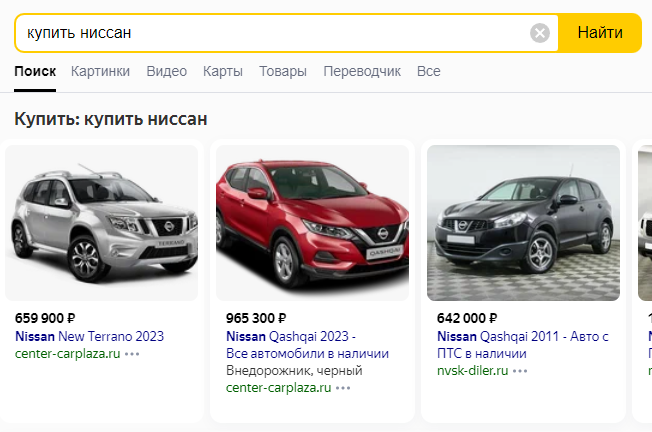The height and width of the screenshot is (432, 652).
Task: Open the three-dot menu on the Terrano card
Action: tap(132, 354)
